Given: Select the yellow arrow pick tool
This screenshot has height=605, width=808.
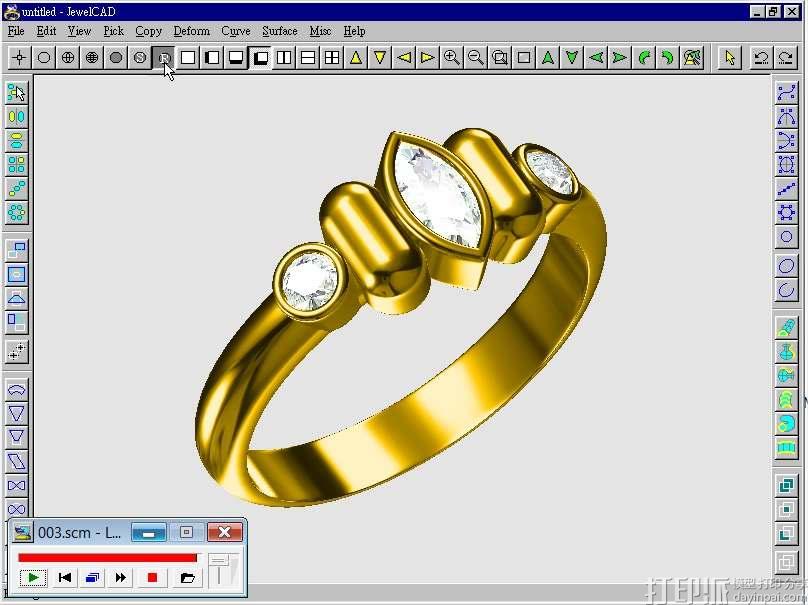Looking at the screenshot, I should (x=730, y=57).
